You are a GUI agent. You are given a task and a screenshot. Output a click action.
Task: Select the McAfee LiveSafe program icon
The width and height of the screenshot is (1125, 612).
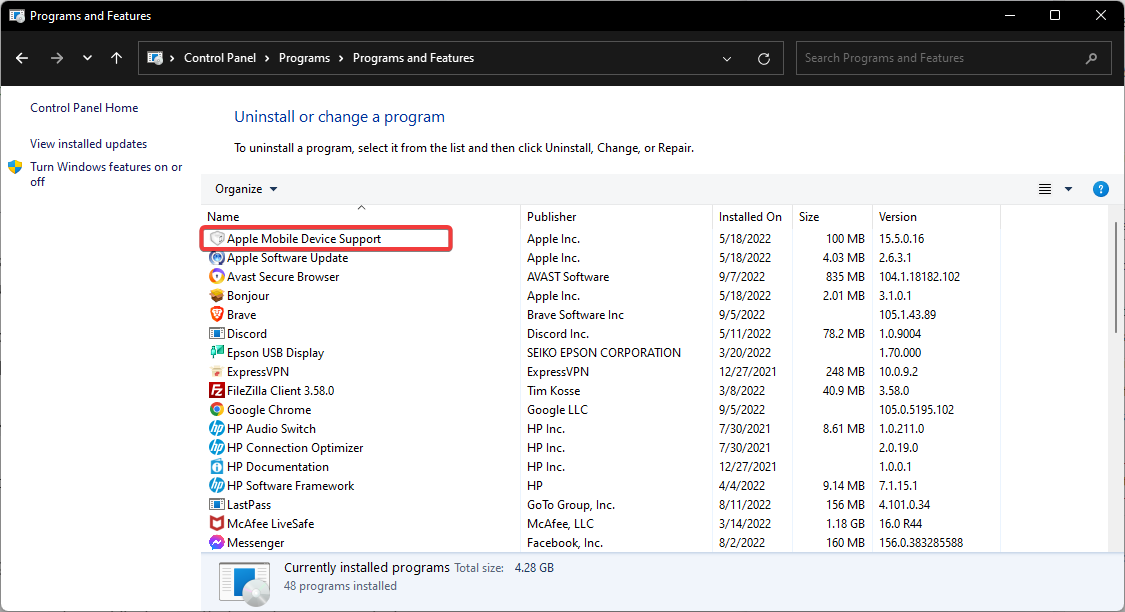coord(217,524)
